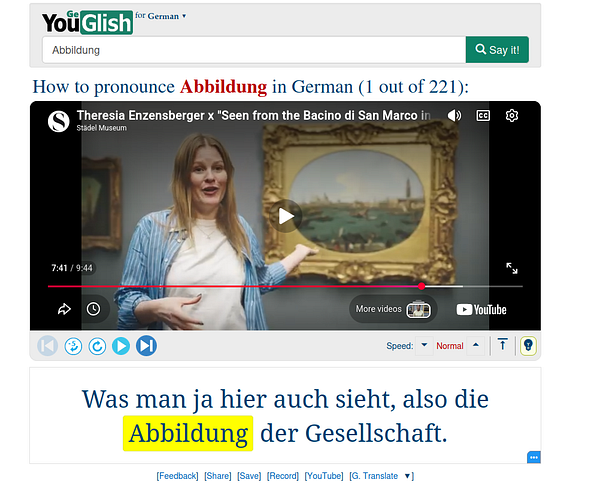Open the video settings gear
This screenshot has width=600, height=498.
pyautogui.click(x=512, y=115)
